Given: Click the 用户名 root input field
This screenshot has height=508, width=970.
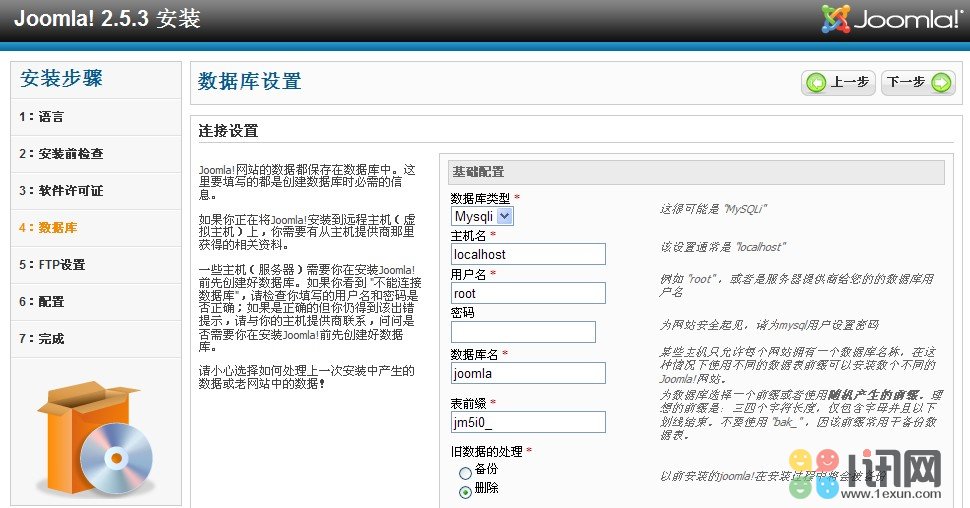Looking at the screenshot, I should click(528, 294).
